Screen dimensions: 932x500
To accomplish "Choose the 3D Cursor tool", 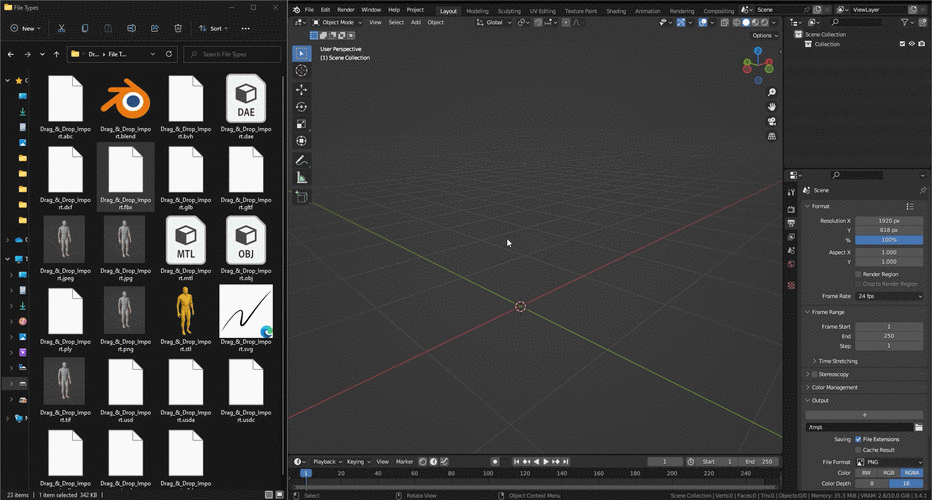I will tap(301, 71).
